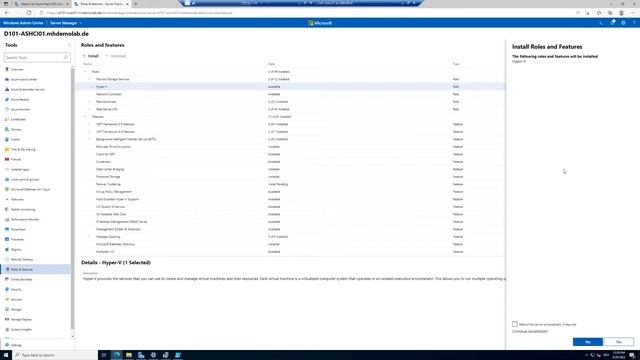Open Certificates tool

18,120
